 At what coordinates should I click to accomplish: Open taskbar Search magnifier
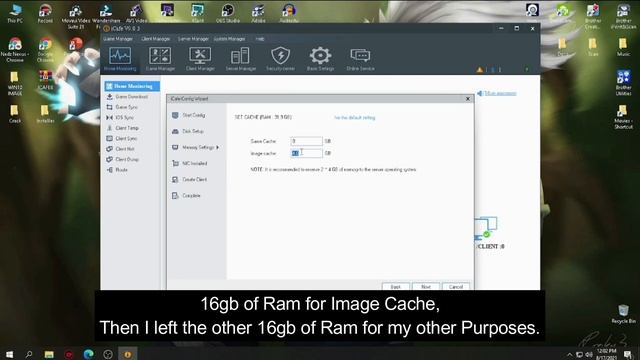[x=29, y=354]
